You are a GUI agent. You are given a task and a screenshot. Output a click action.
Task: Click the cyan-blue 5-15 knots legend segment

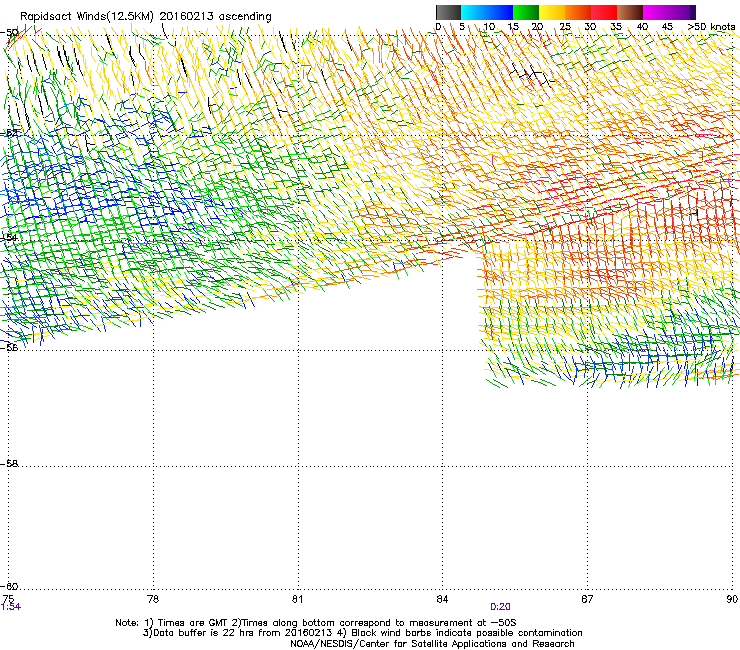click(487, 12)
